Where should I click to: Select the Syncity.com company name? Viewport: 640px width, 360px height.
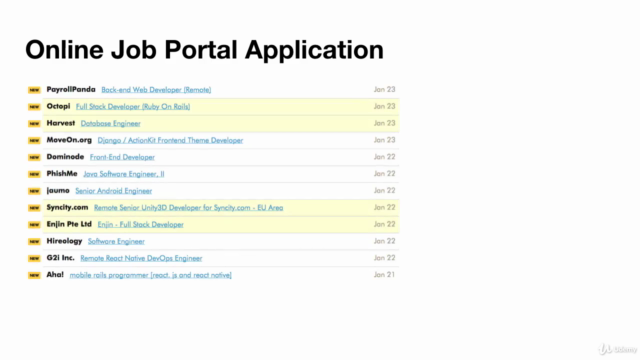tap(67, 207)
